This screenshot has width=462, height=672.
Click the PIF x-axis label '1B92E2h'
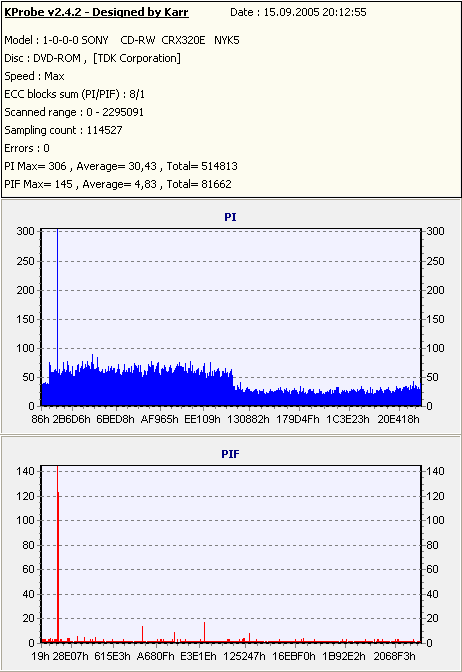344,656
